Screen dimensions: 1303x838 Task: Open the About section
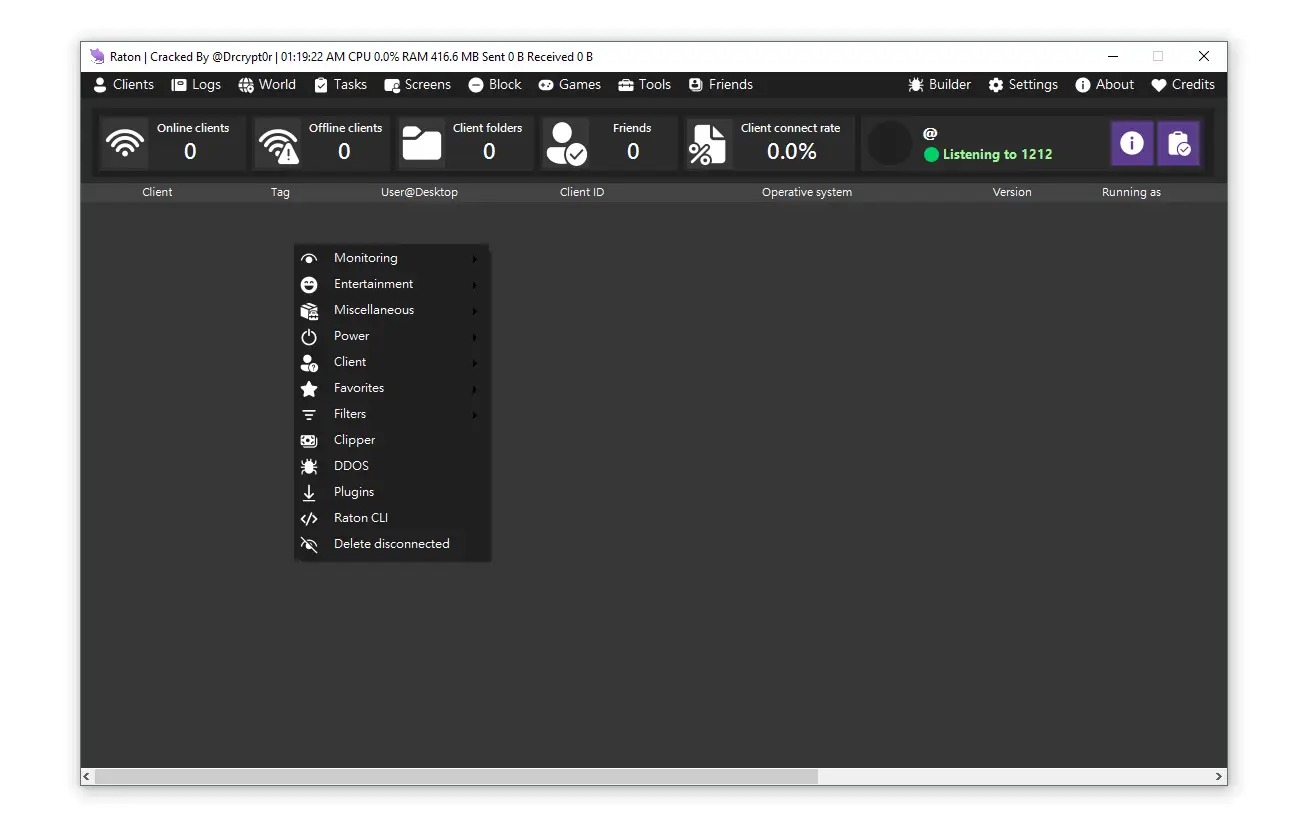(x=1104, y=85)
